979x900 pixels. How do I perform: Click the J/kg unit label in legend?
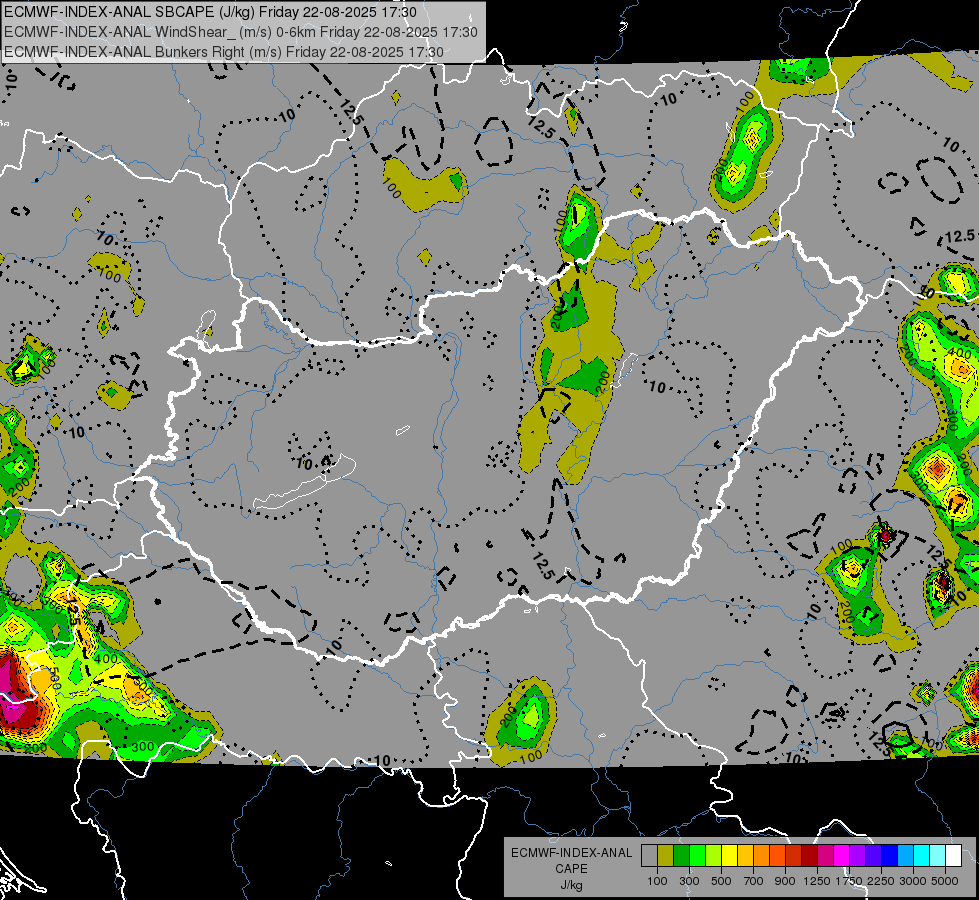click(x=571, y=885)
